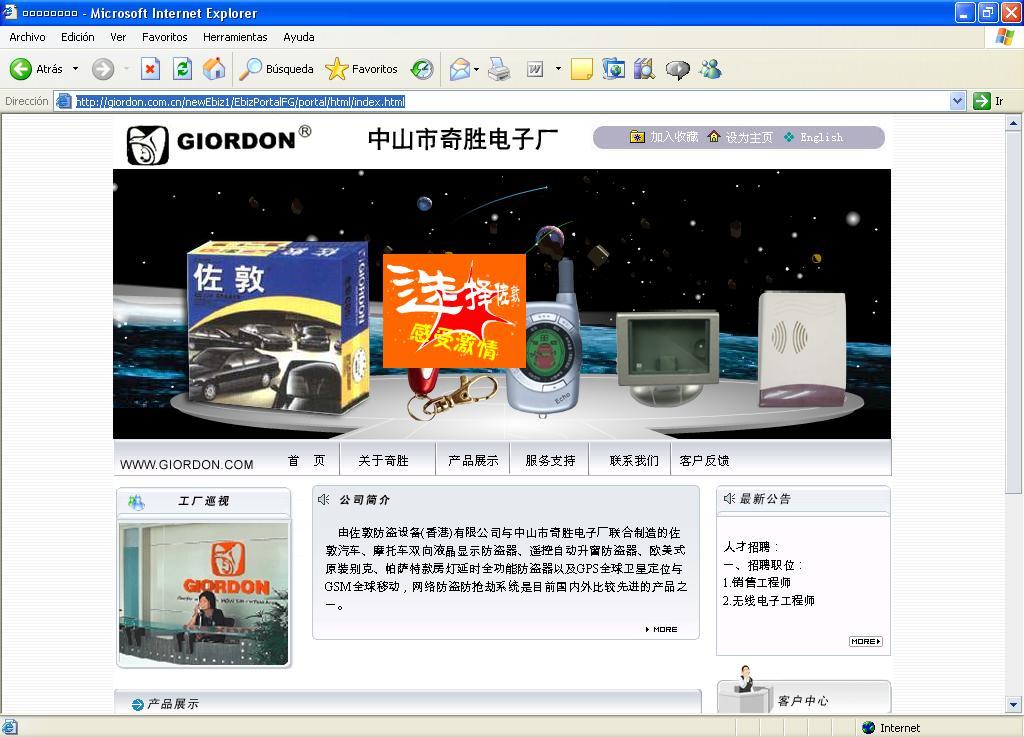
Task: Click the Research books toolbar icon
Action: [645, 69]
